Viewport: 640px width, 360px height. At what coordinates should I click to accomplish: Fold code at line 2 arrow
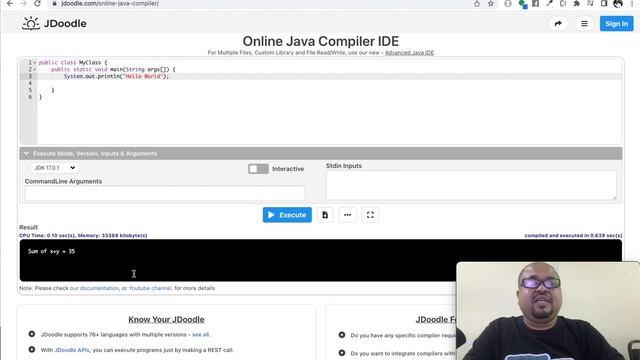click(x=34, y=69)
